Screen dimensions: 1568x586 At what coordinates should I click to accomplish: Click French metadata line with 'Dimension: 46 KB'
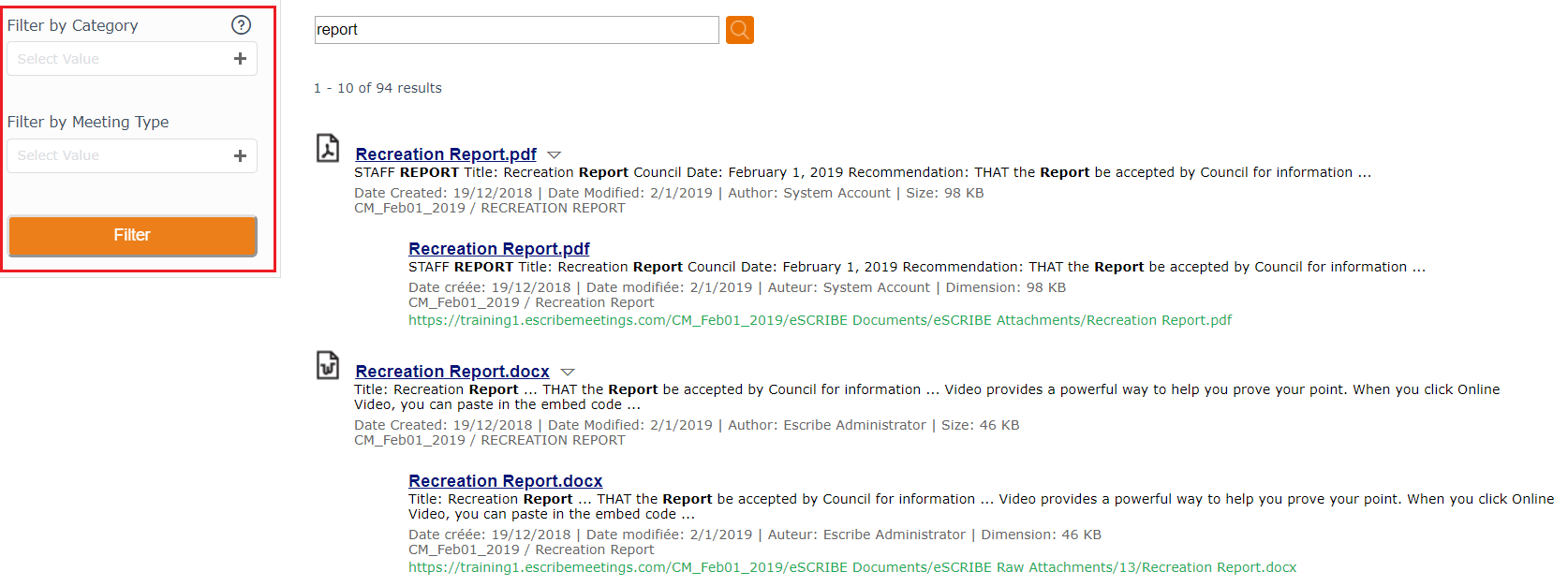click(755, 535)
